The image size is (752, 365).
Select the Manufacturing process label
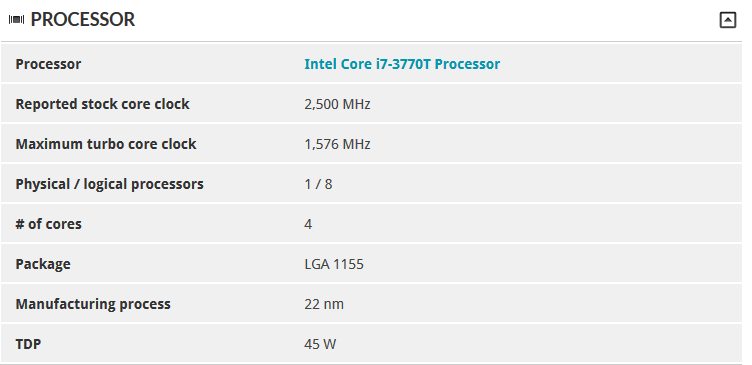(x=93, y=304)
